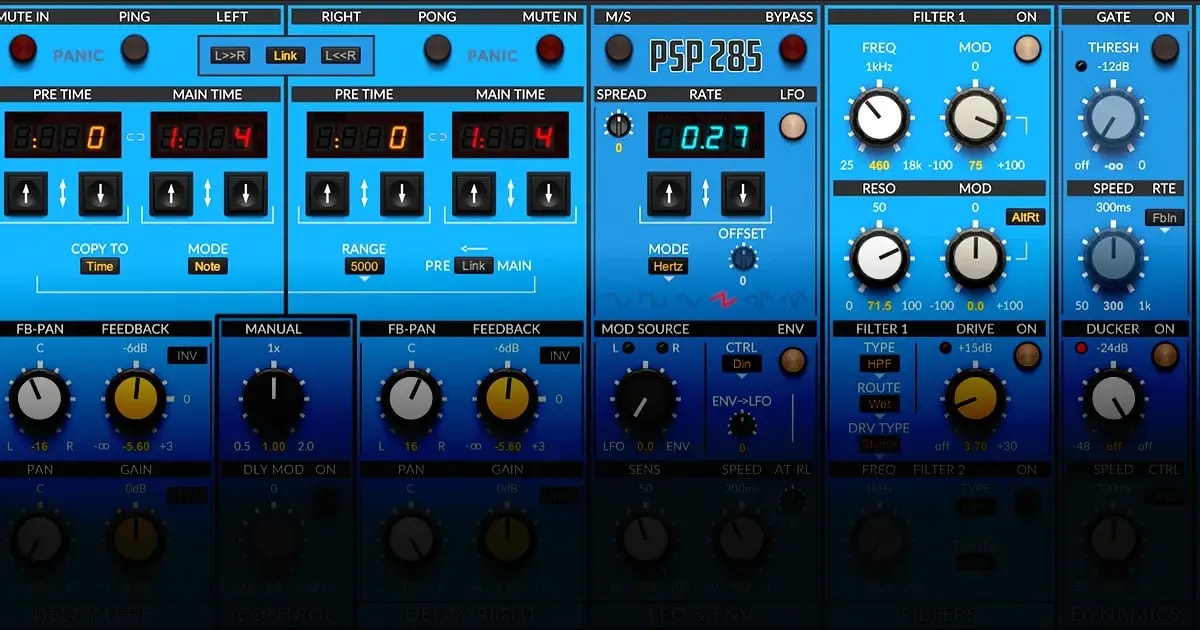
Task: Click right delay PRE TIME display
Action: coord(364,135)
